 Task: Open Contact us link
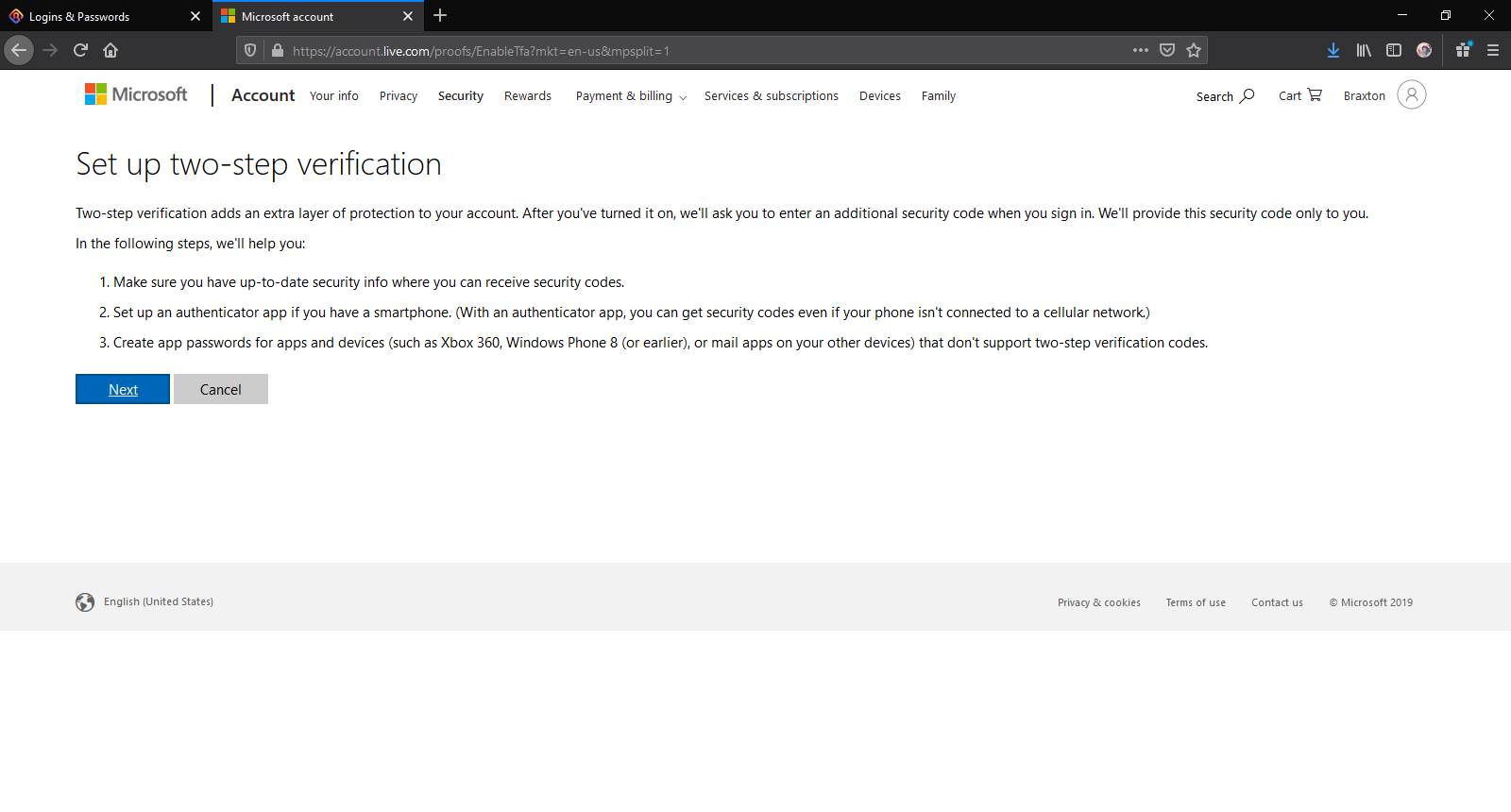coord(1277,602)
